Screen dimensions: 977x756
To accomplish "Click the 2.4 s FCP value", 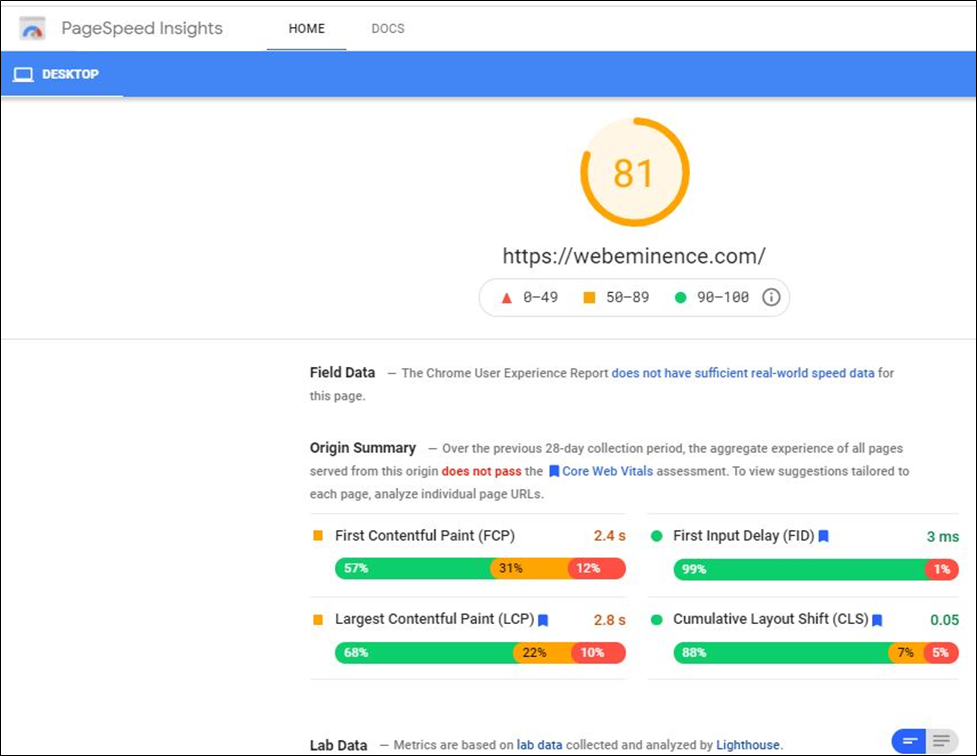I will [609, 536].
